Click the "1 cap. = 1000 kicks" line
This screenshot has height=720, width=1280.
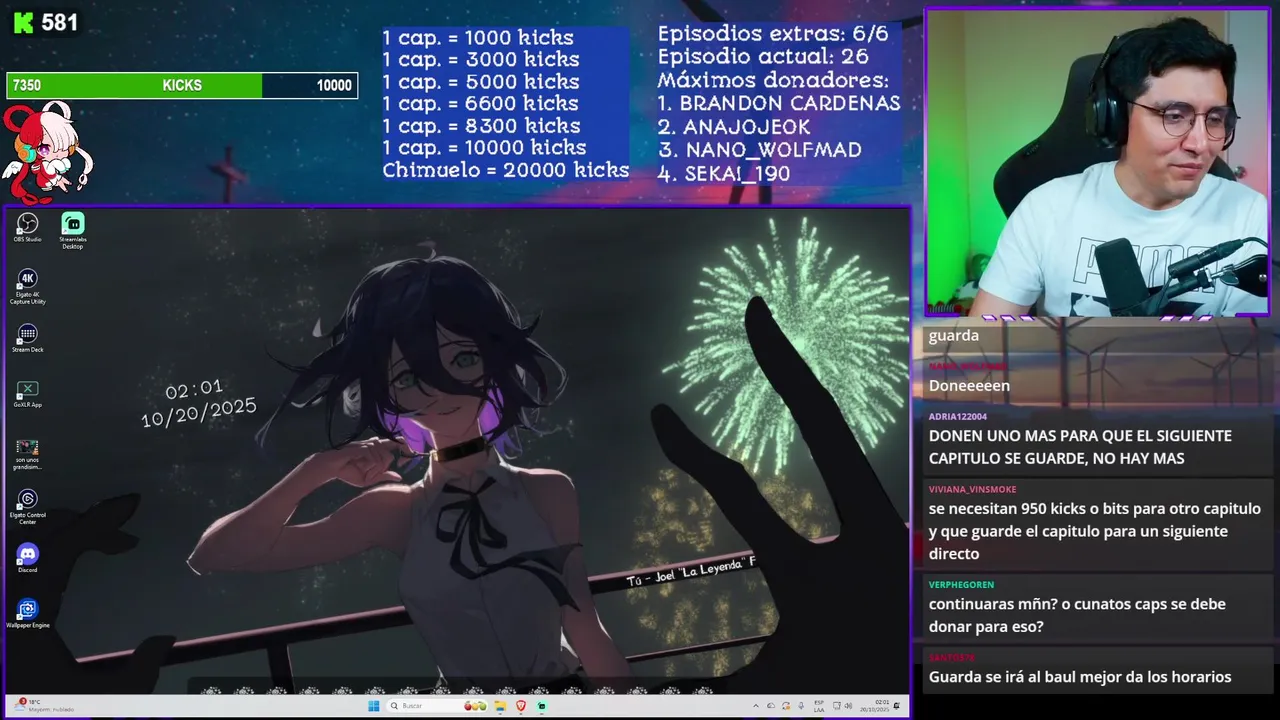[x=478, y=37]
